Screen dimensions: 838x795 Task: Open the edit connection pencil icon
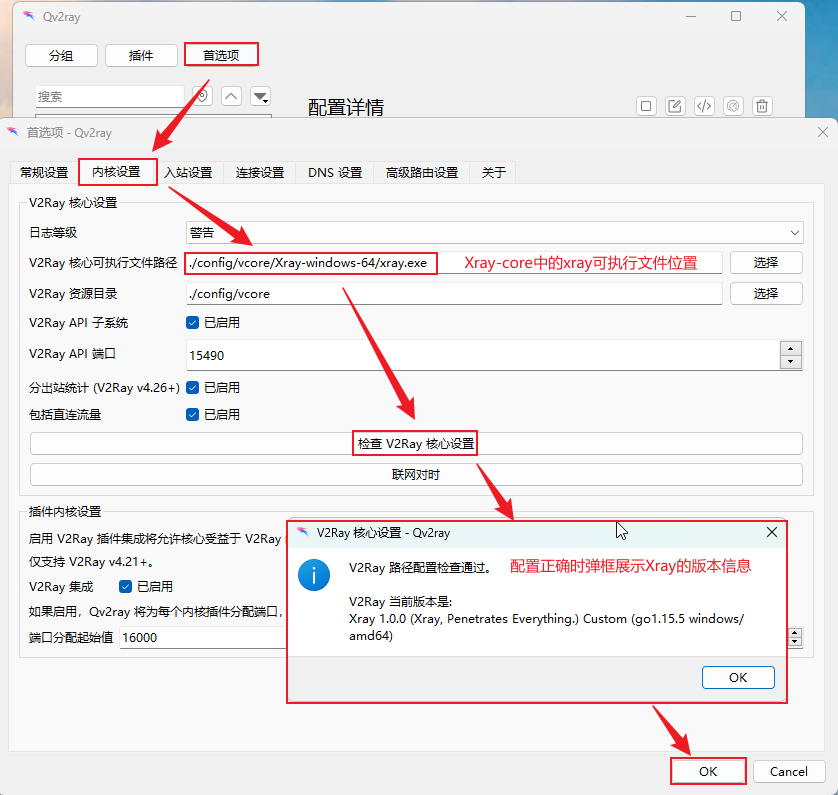[675, 106]
